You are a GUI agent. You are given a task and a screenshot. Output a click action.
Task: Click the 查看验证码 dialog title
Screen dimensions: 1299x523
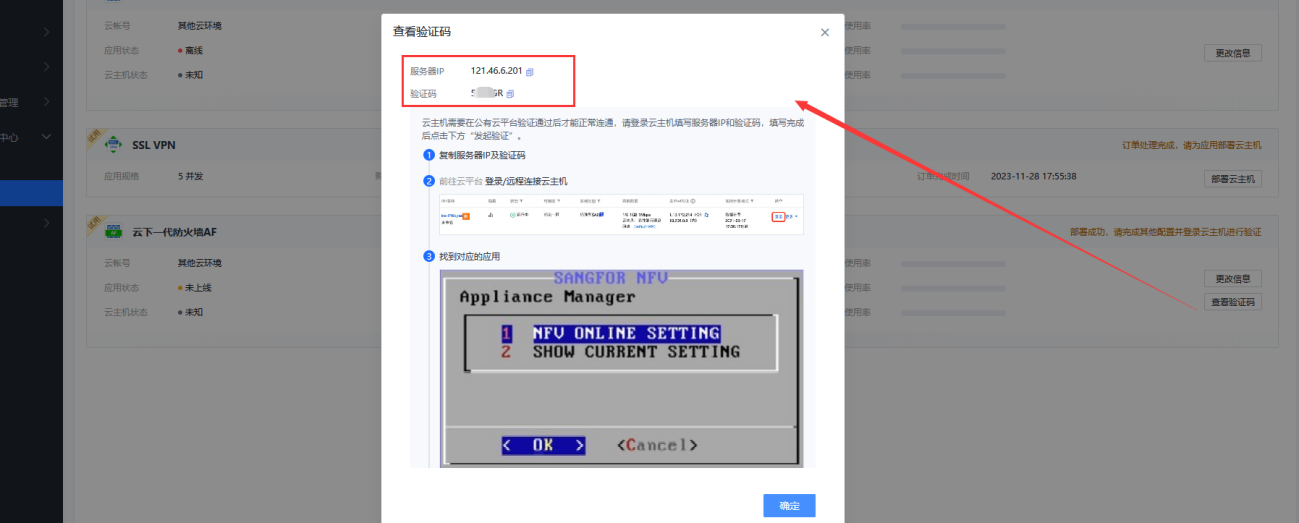click(421, 32)
